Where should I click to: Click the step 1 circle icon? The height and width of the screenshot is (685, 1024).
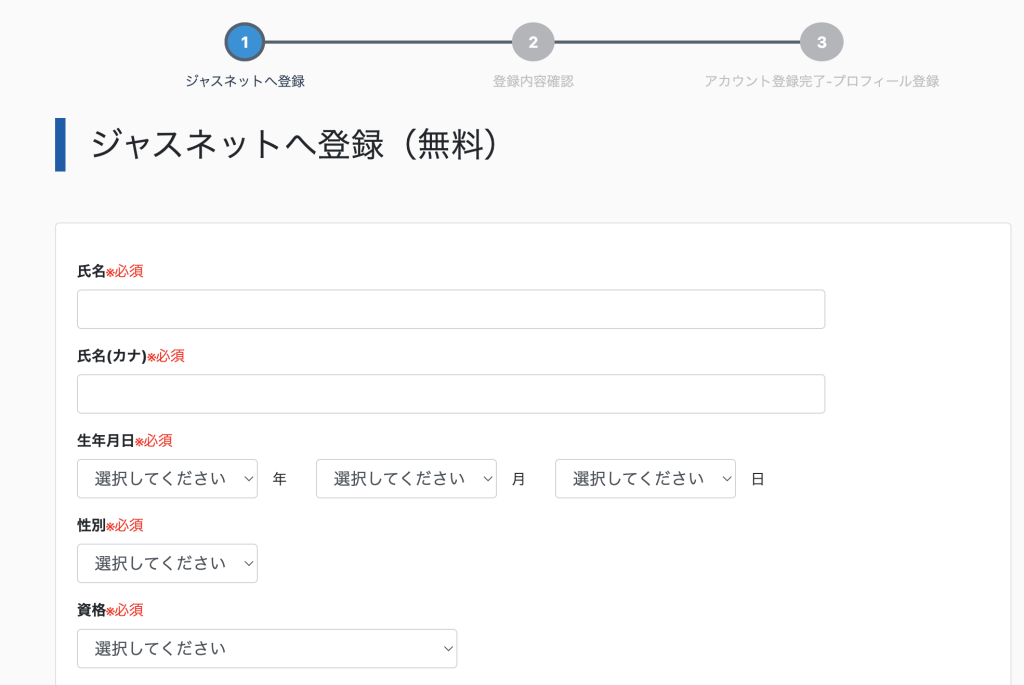[x=245, y=42]
